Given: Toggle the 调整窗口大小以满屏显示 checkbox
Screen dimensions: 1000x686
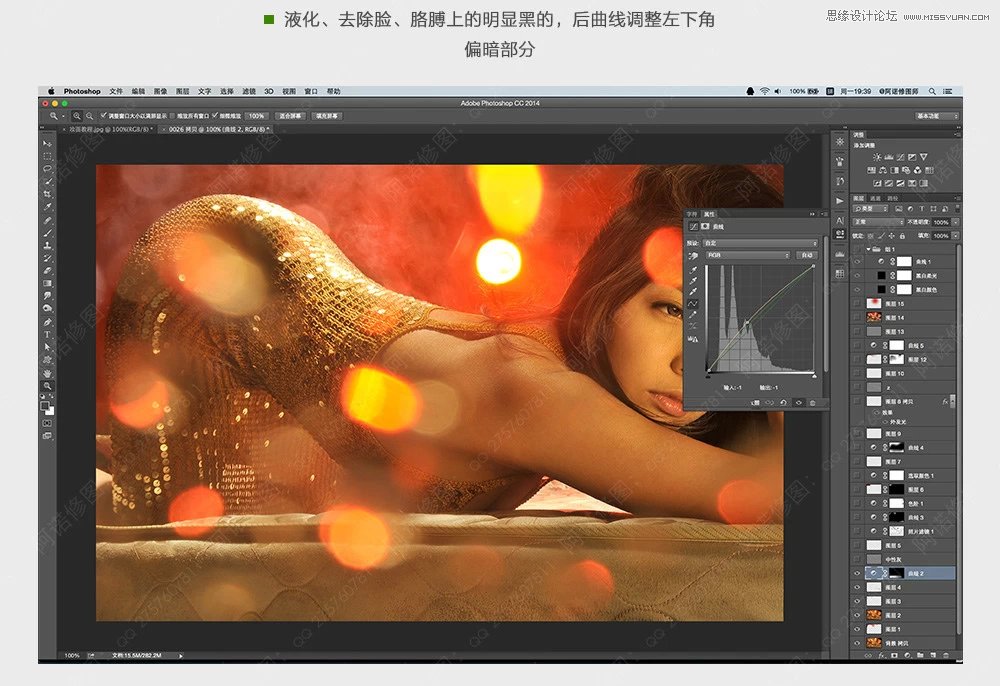Looking at the screenshot, I should (102, 116).
